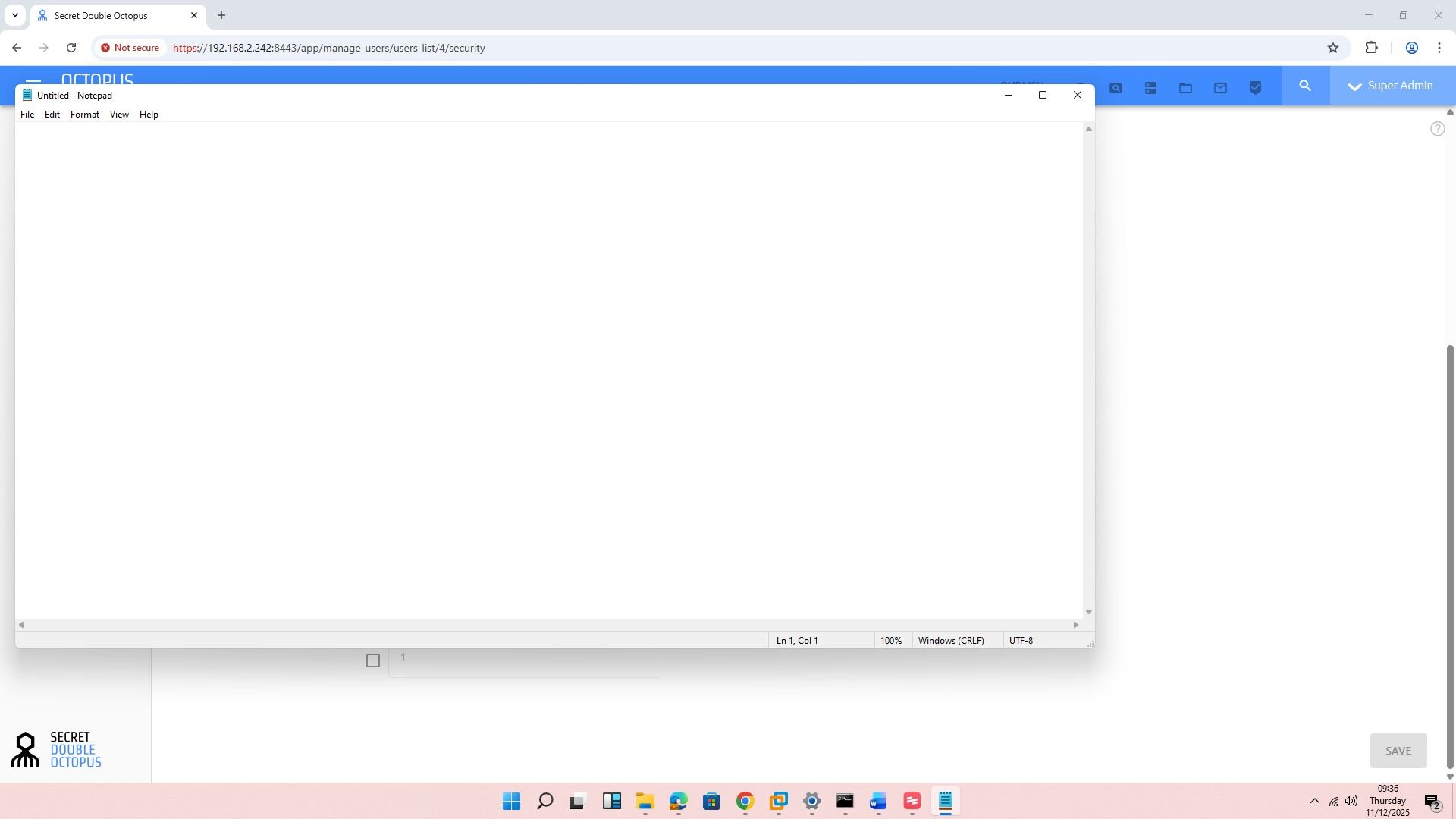1456x819 pixels.
Task: Open Notepad's Format menu
Action: (84, 114)
